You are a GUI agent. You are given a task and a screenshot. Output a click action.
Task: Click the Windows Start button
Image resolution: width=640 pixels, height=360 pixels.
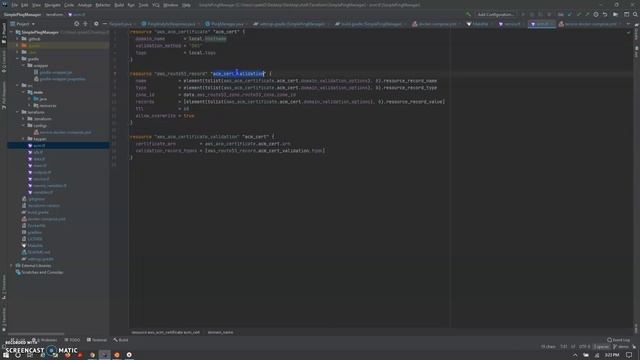(x=6, y=355)
